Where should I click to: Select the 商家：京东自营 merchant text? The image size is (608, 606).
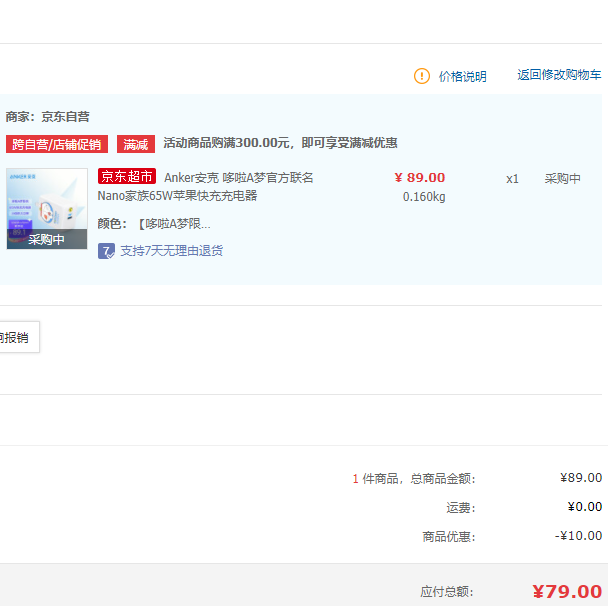pos(48,116)
